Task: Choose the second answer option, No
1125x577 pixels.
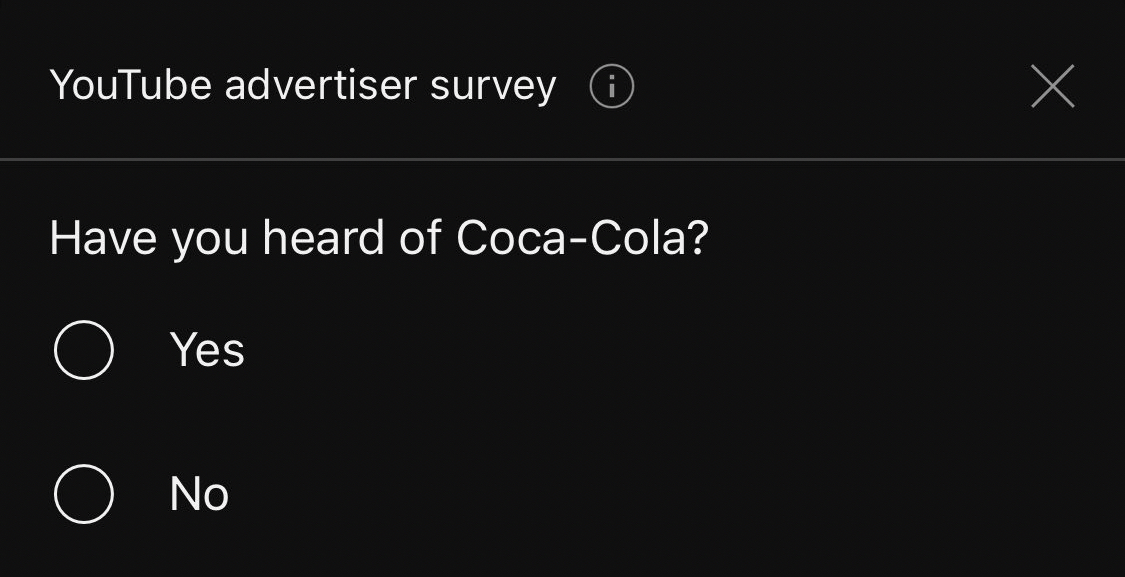Action: 83,493
